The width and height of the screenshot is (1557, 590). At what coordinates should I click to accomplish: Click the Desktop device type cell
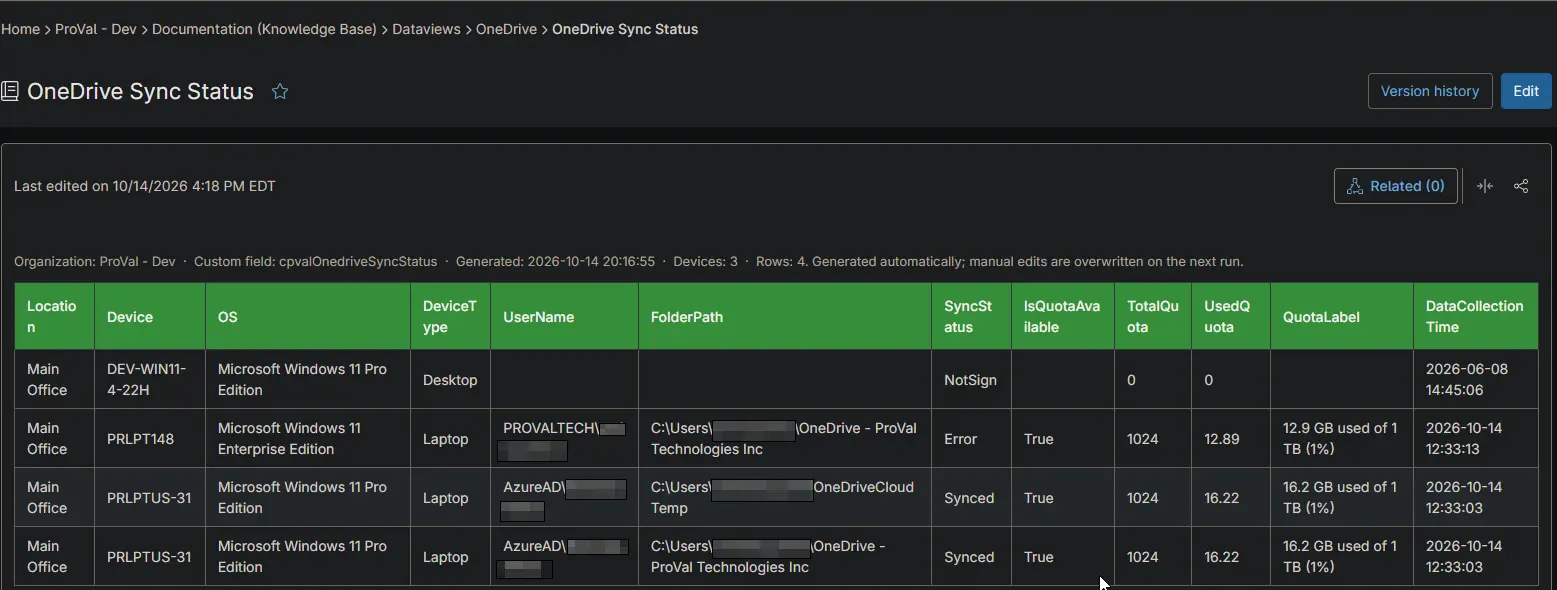point(451,379)
